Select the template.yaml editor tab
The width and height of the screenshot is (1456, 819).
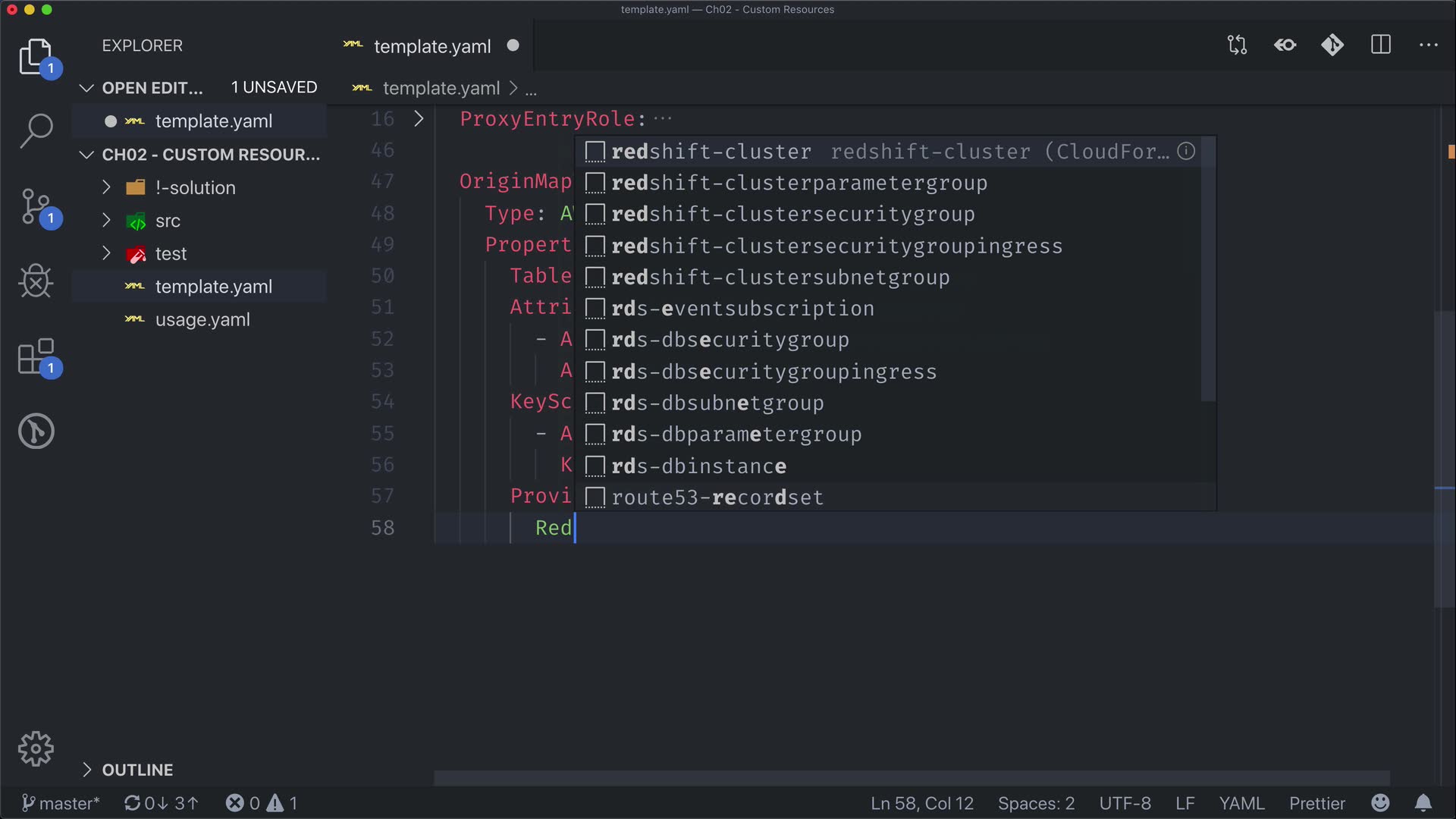coord(432,46)
